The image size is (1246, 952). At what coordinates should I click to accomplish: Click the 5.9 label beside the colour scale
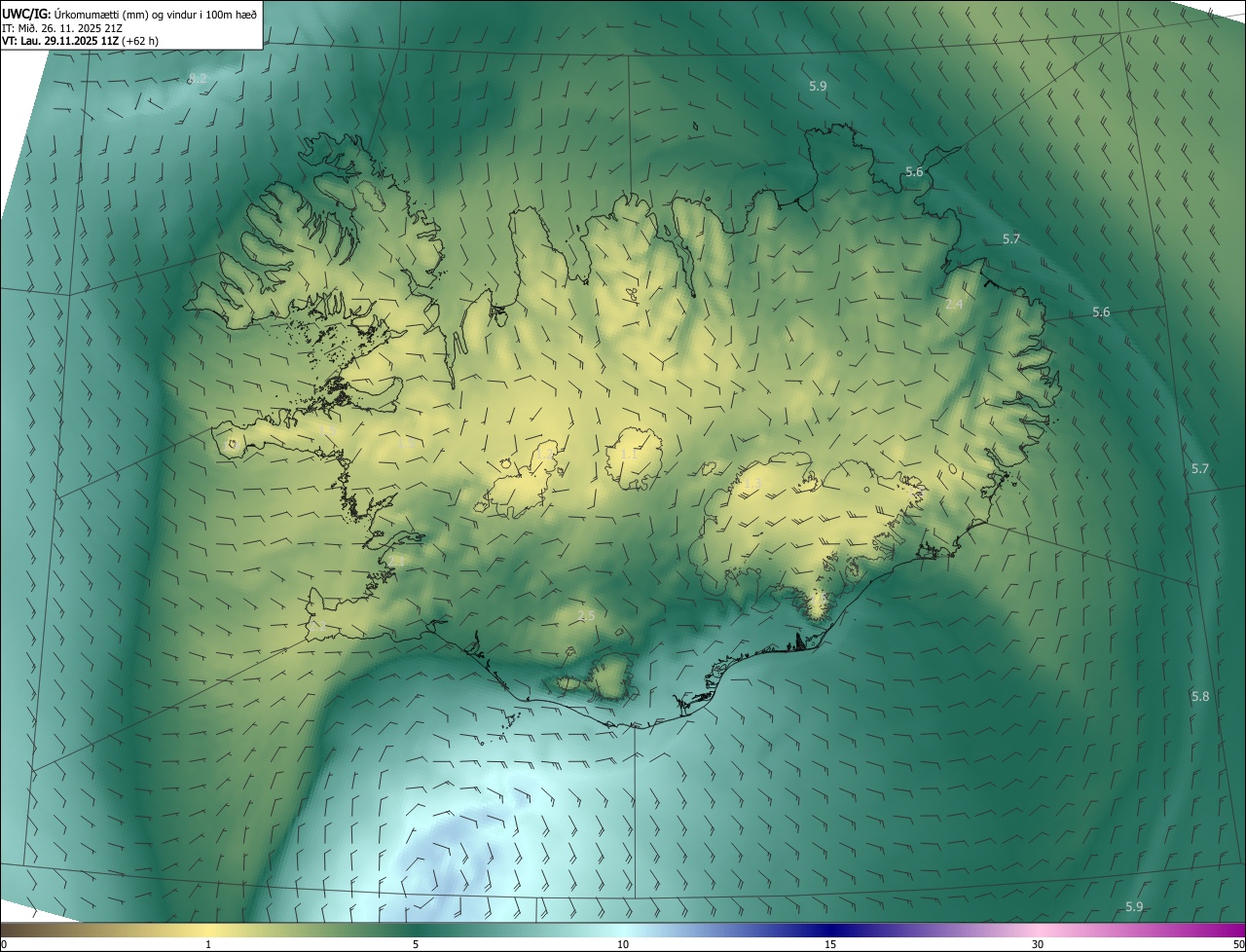pos(1134,907)
